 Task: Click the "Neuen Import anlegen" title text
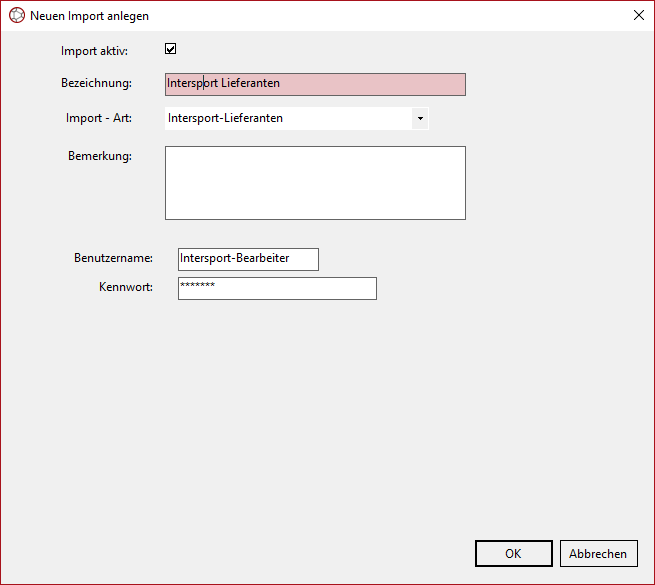tap(89, 16)
